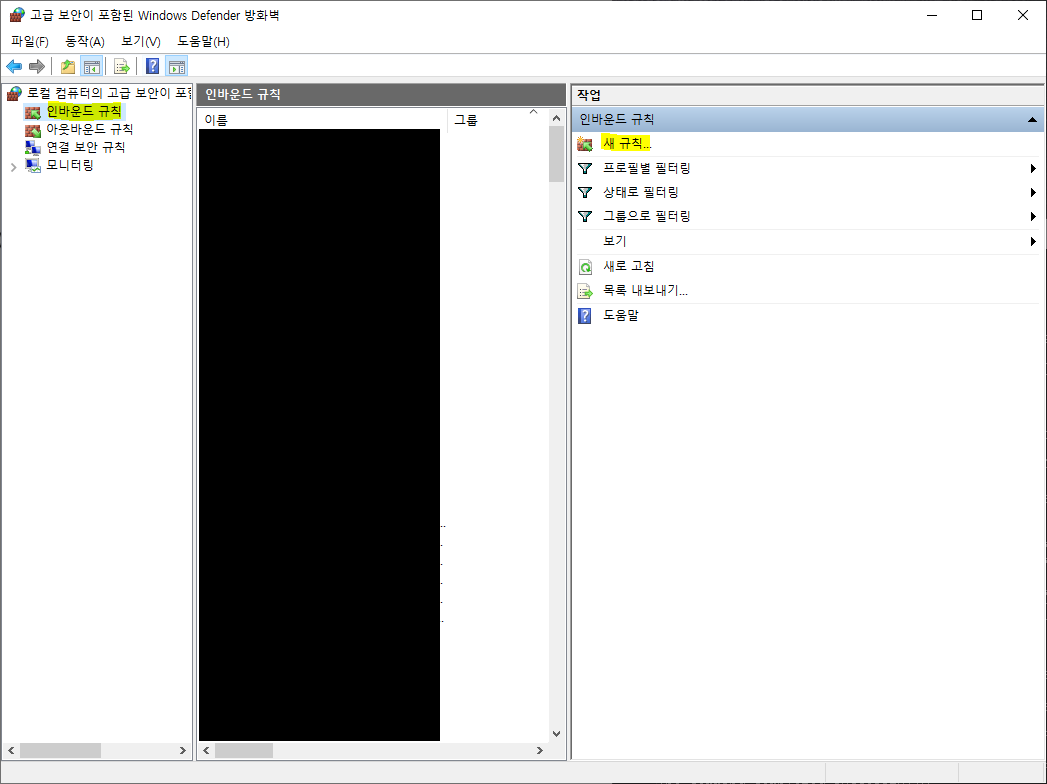Click the rule list scroll left arrow
1047x784 pixels.
tap(206, 751)
